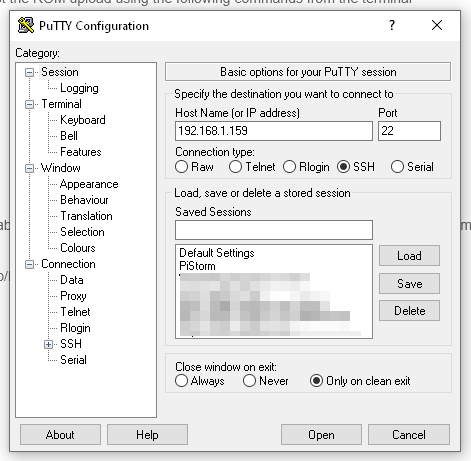Screen dimensions: 471x461
Task: Click the Help button
Action: [x=147, y=435]
